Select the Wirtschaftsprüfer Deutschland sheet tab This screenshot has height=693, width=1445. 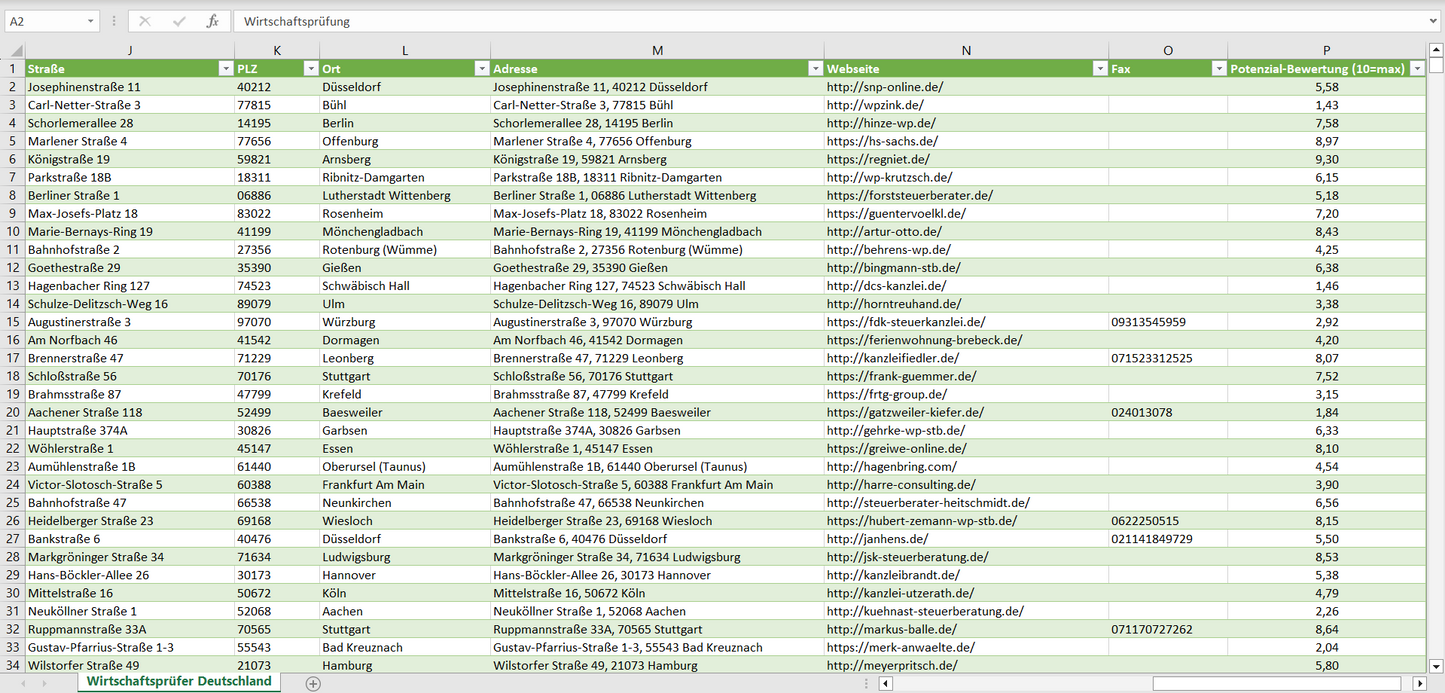tap(178, 681)
